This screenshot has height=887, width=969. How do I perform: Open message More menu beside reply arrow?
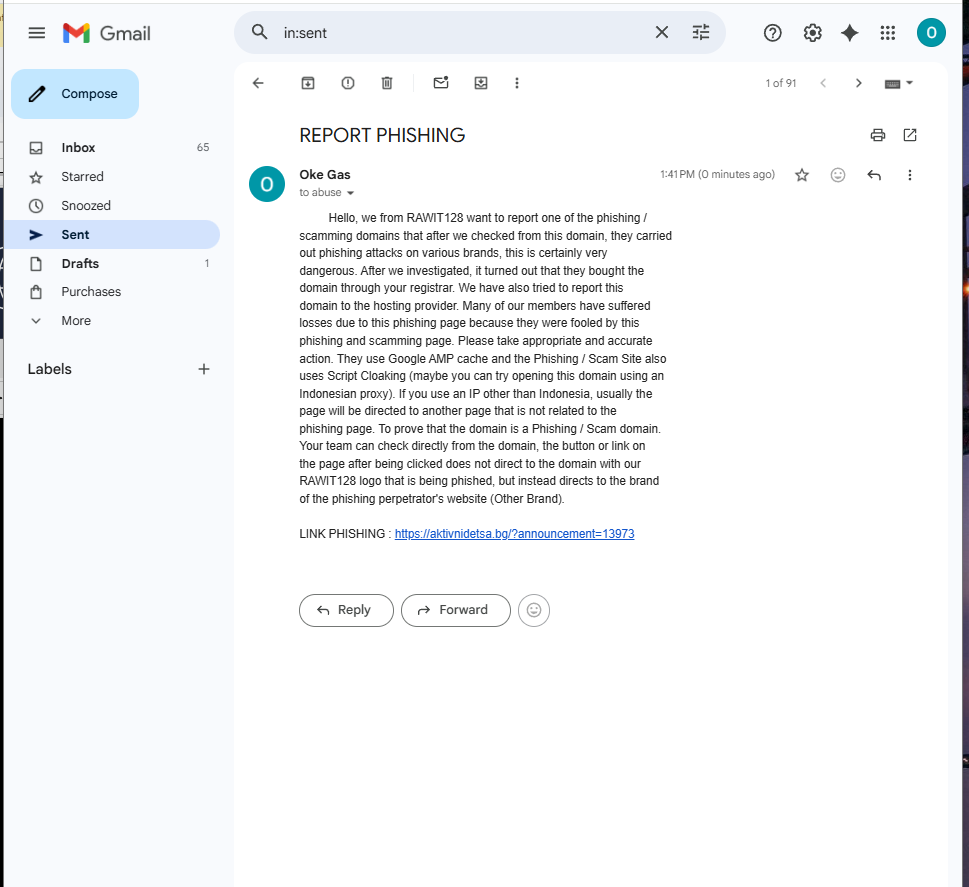click(910, 175)
